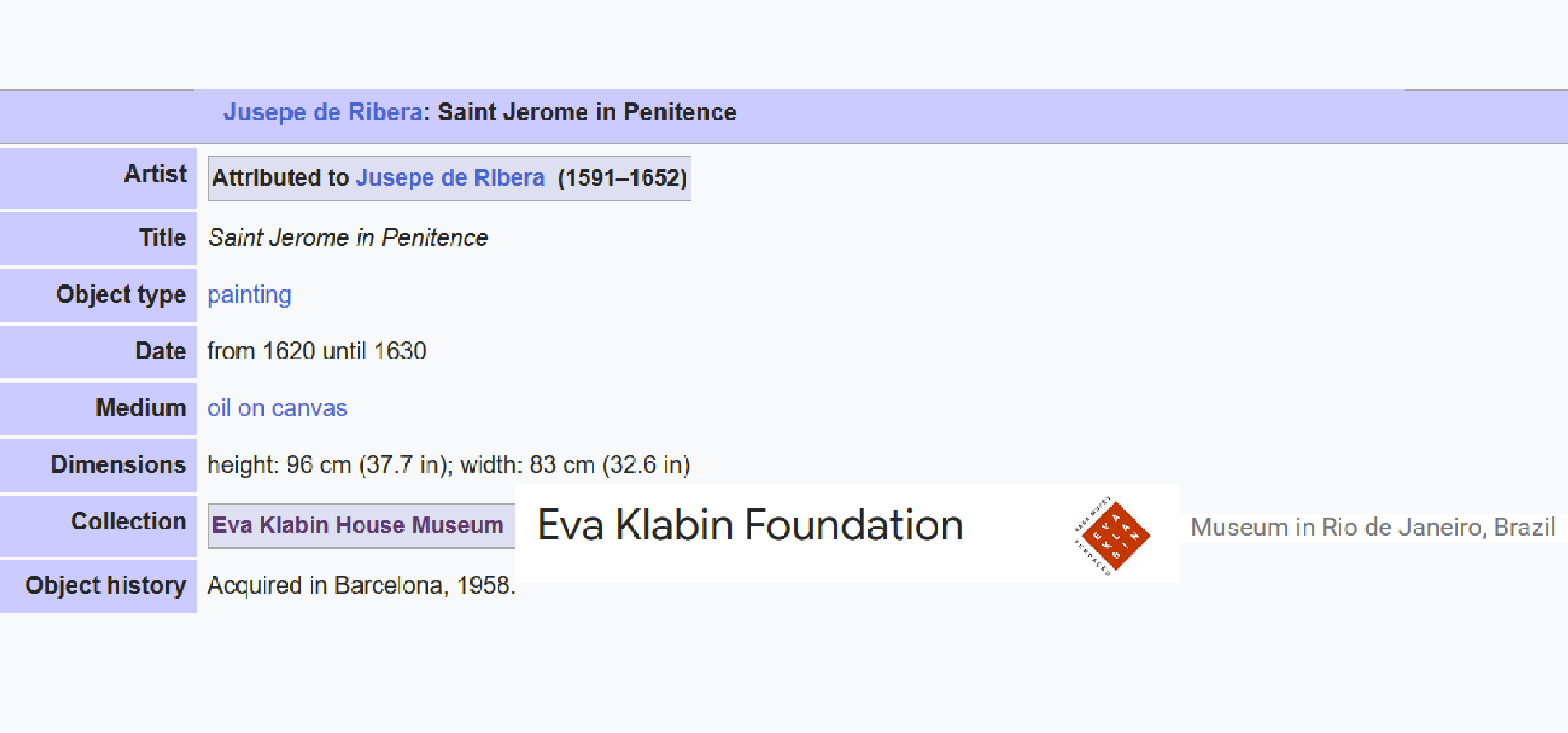Open Jusepe de Ribera link in header

pyautogui.click(x=322, y=112)
